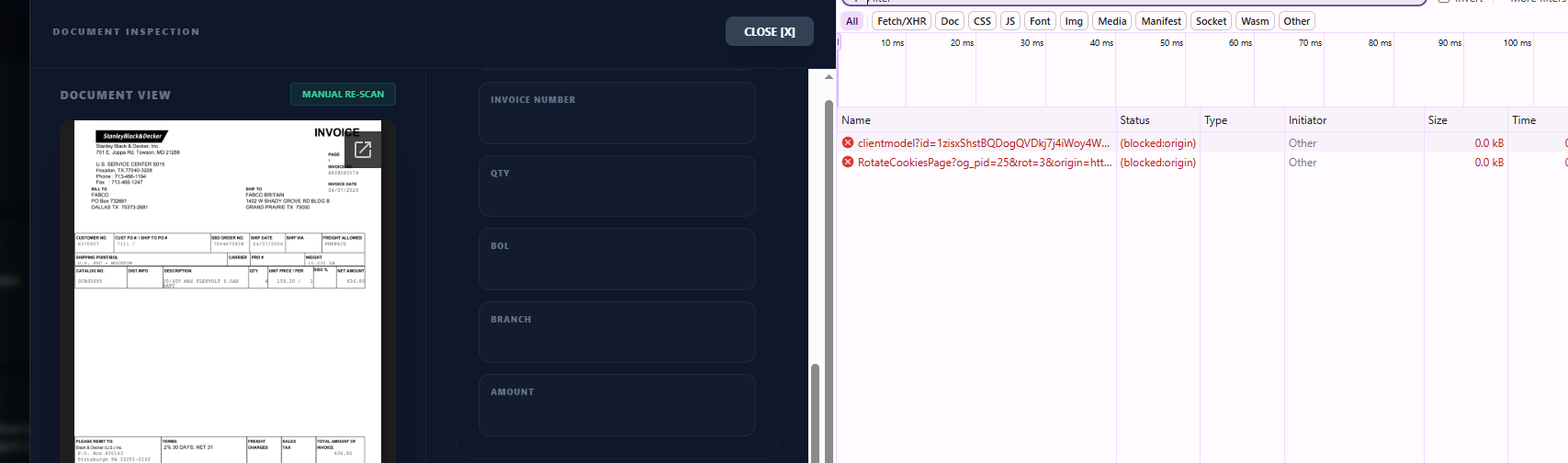
Task: Focus the Amount field
Action: (616, 404)
